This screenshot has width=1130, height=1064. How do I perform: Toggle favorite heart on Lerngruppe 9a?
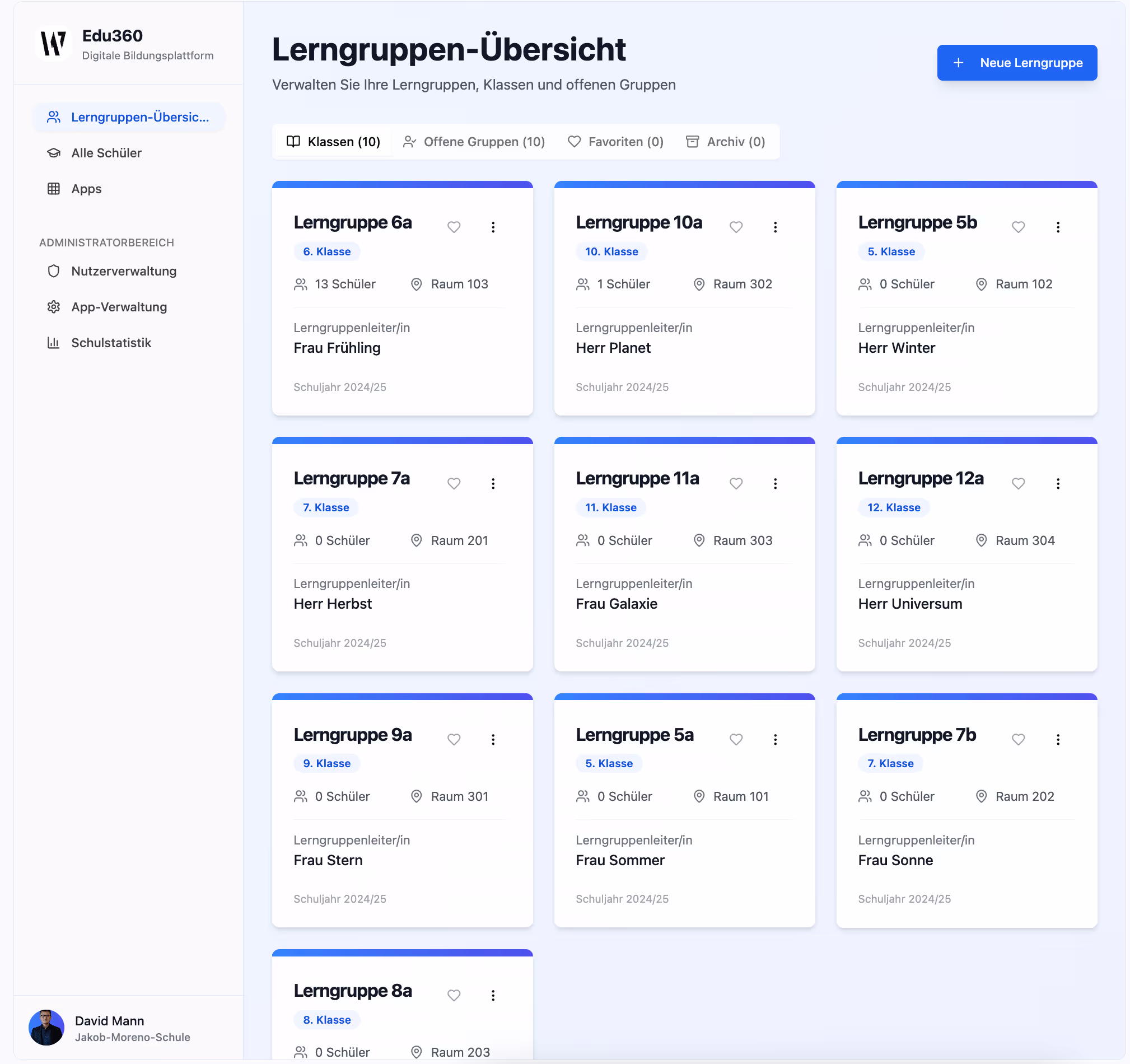coord(454,739)
